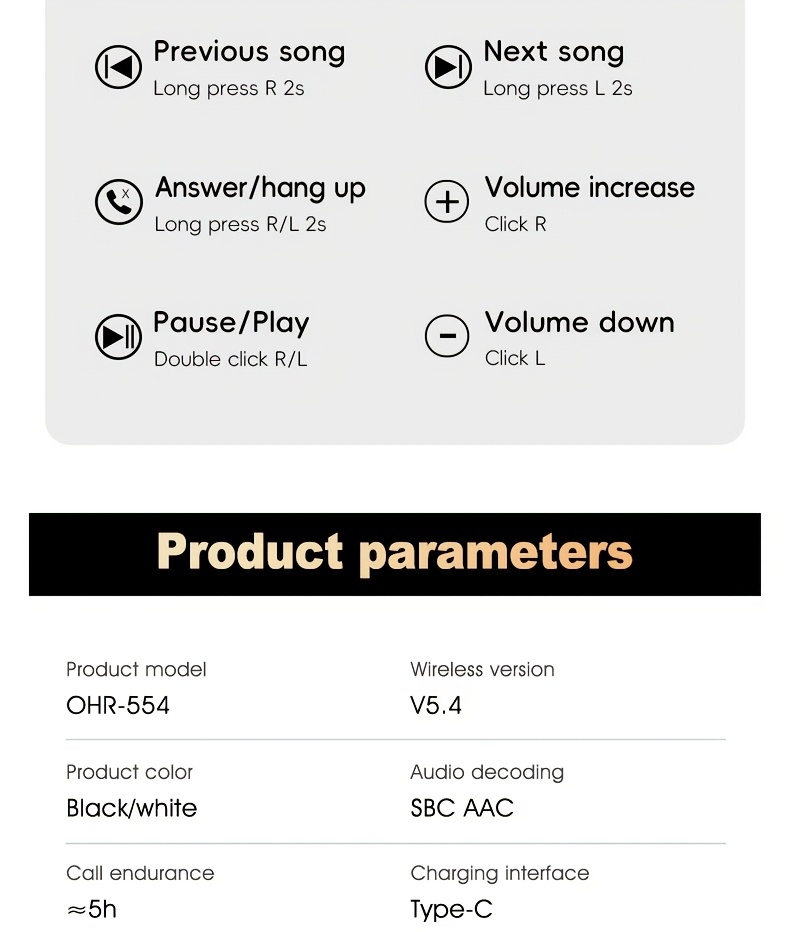The image size is (790, 932).
Task: Click the Pause/Play heading text
Action: pyautogui.click(x=231, y=323)
